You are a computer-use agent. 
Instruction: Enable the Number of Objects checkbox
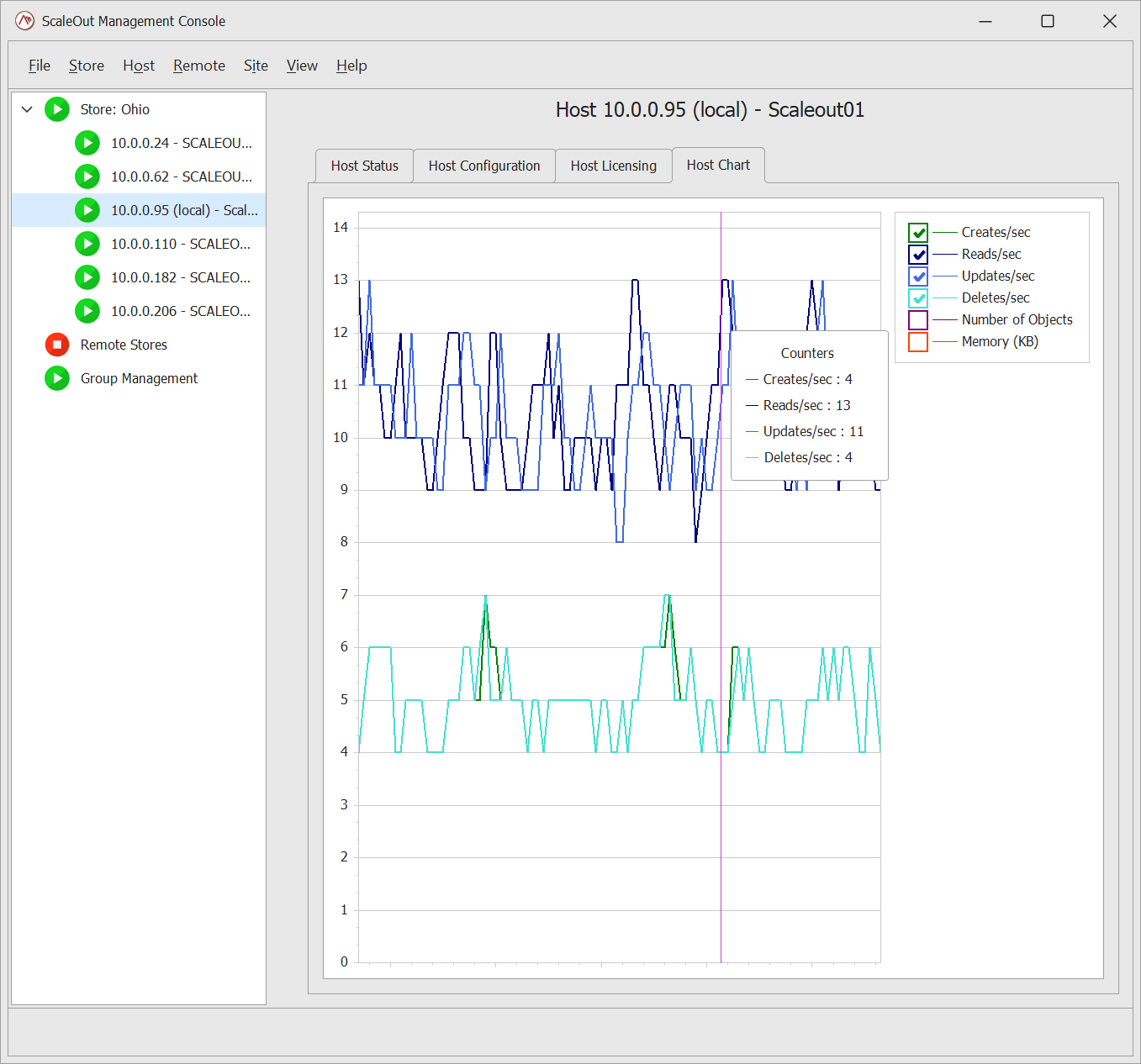point(918,320)
